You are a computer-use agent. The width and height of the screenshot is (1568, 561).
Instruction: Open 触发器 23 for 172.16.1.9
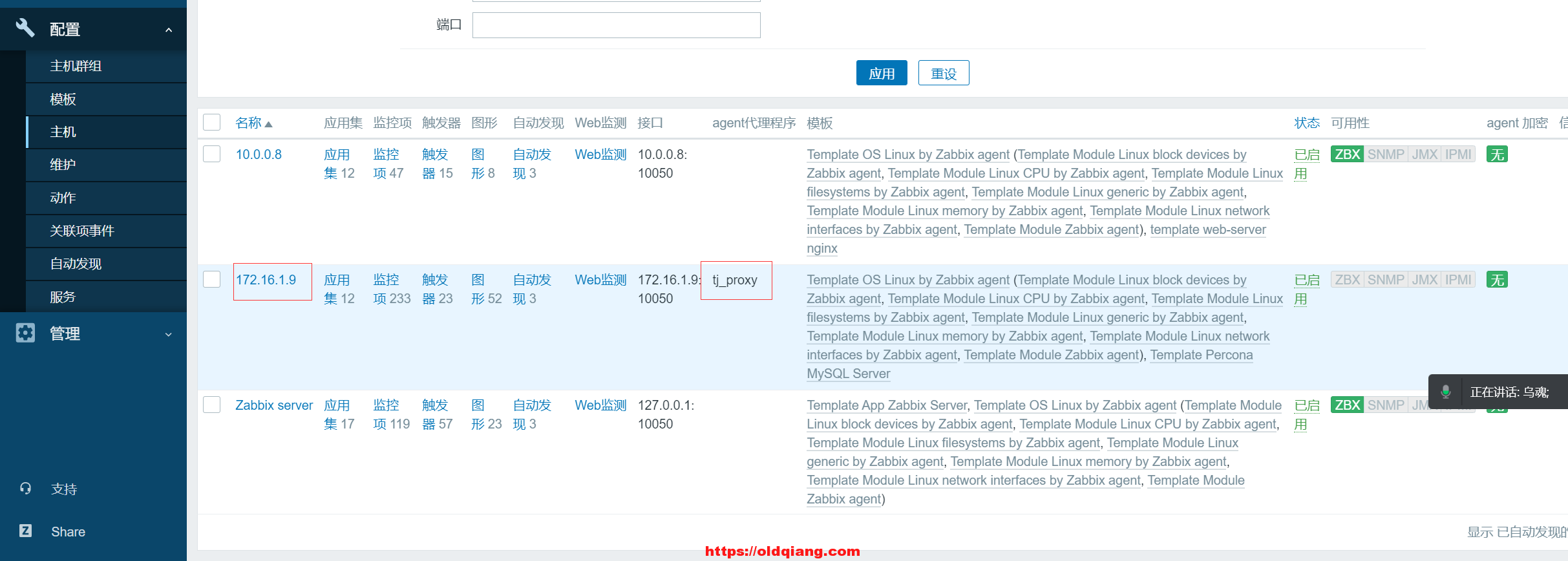point(438,289)
